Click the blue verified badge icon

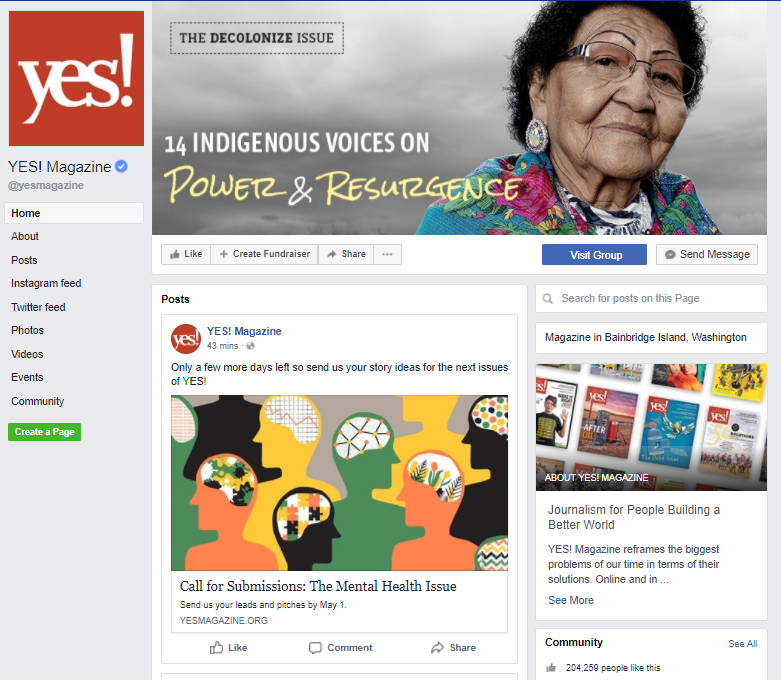(121, 166)
